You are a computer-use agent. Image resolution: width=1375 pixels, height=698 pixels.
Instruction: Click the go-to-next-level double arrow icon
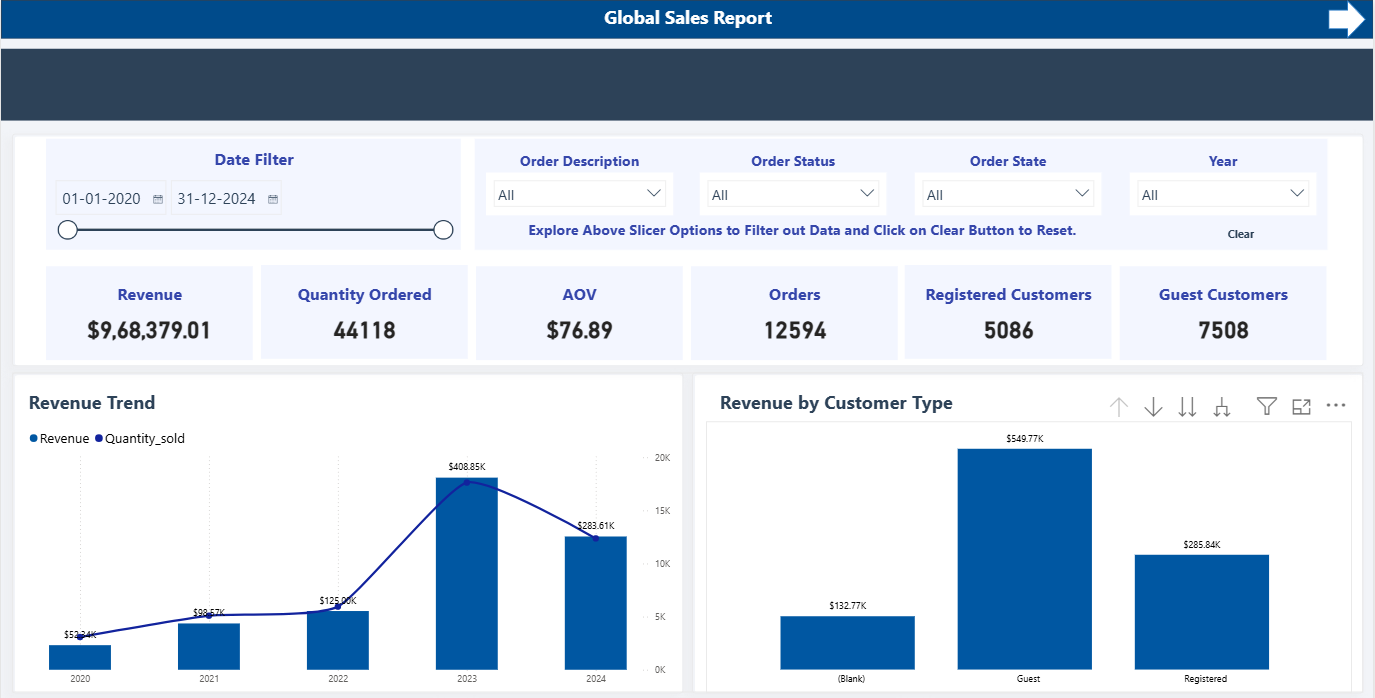[x=1187, y=406]
